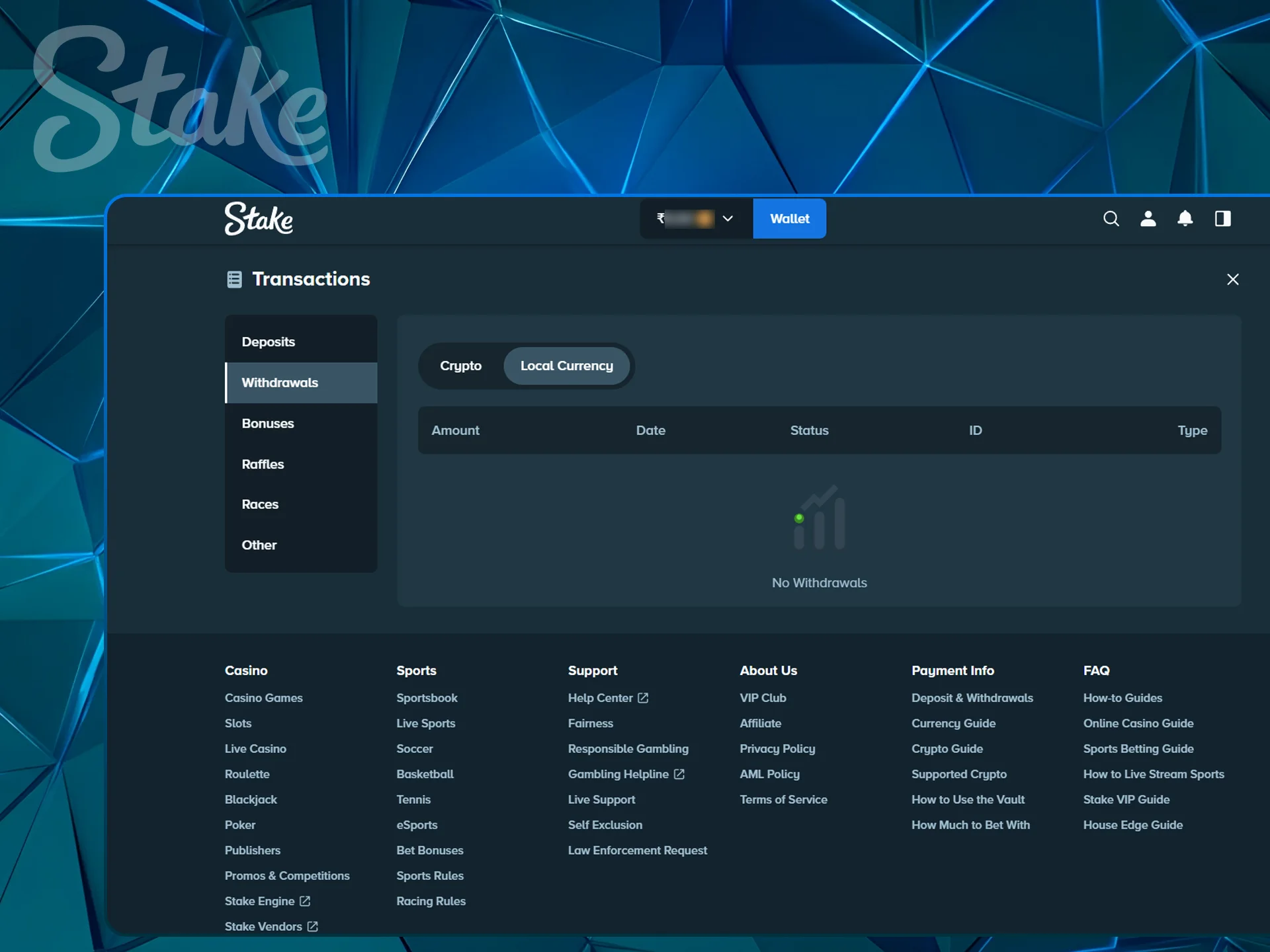Go to the Live Sports link
Image resolution: width=1270 pixels, height=952 pixels.
[426, 723]
